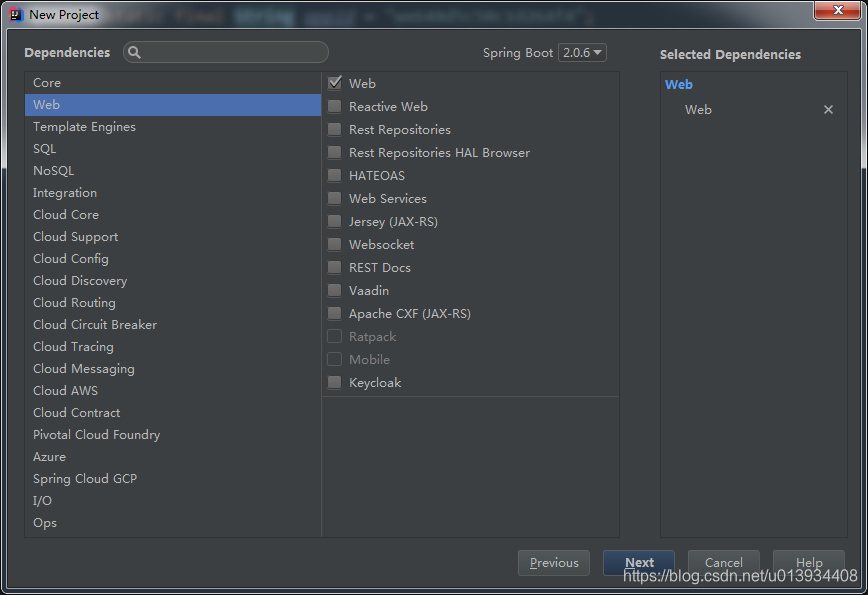Focus the Dependencies search field

(226, 53)
